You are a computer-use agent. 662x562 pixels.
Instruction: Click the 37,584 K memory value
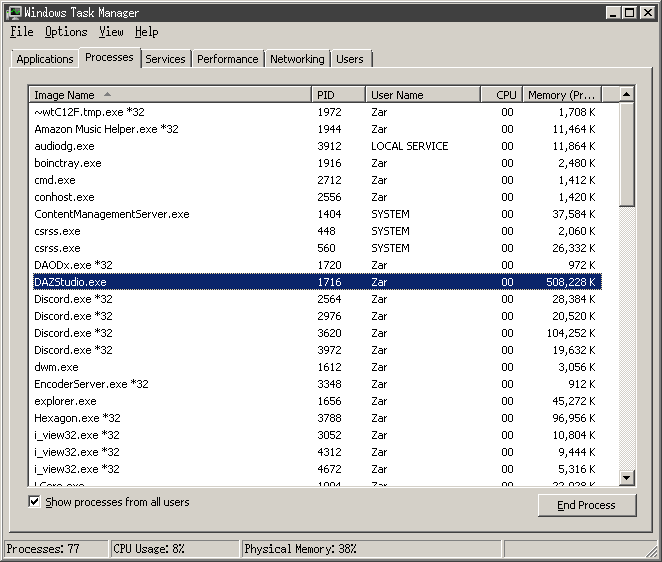[574, 214]
